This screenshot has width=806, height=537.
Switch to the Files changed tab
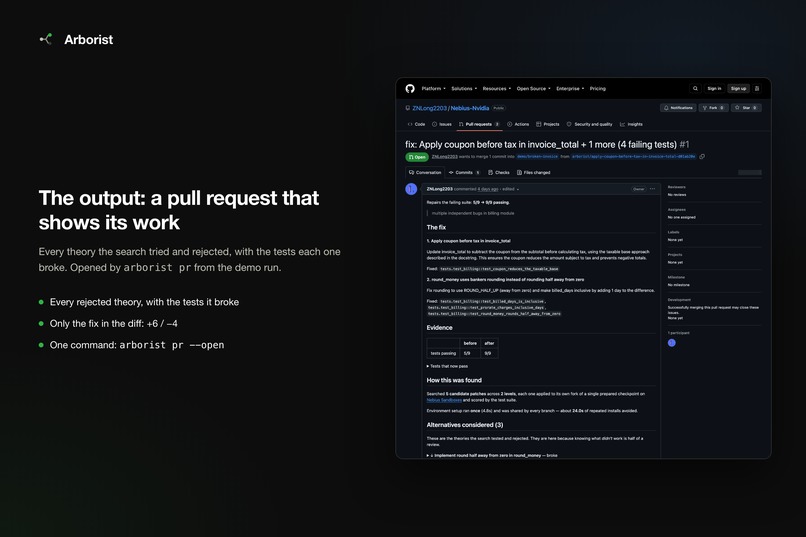coord(534,173)
